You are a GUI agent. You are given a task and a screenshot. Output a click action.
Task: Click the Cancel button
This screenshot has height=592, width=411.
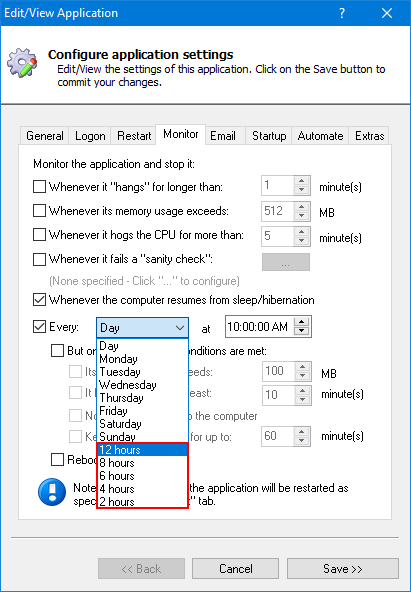(236, 569)
